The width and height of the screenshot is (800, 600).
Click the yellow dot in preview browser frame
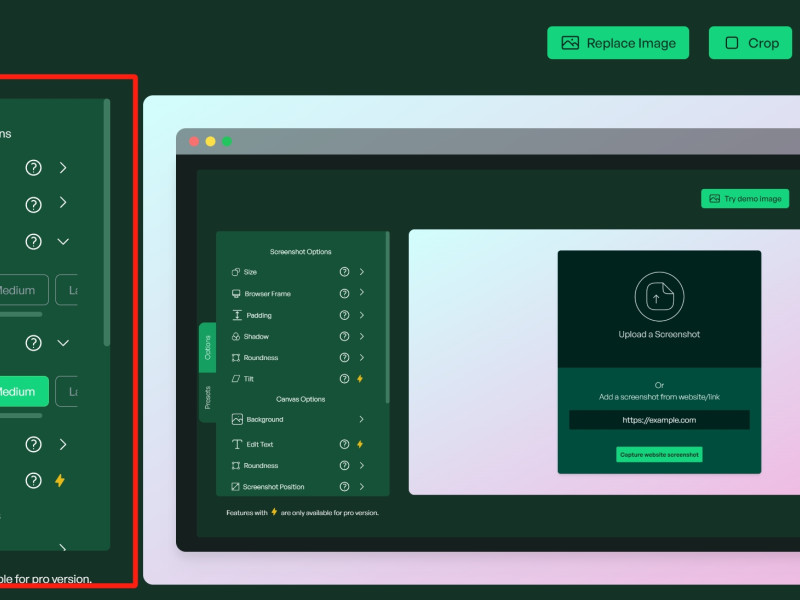[210, 141]
